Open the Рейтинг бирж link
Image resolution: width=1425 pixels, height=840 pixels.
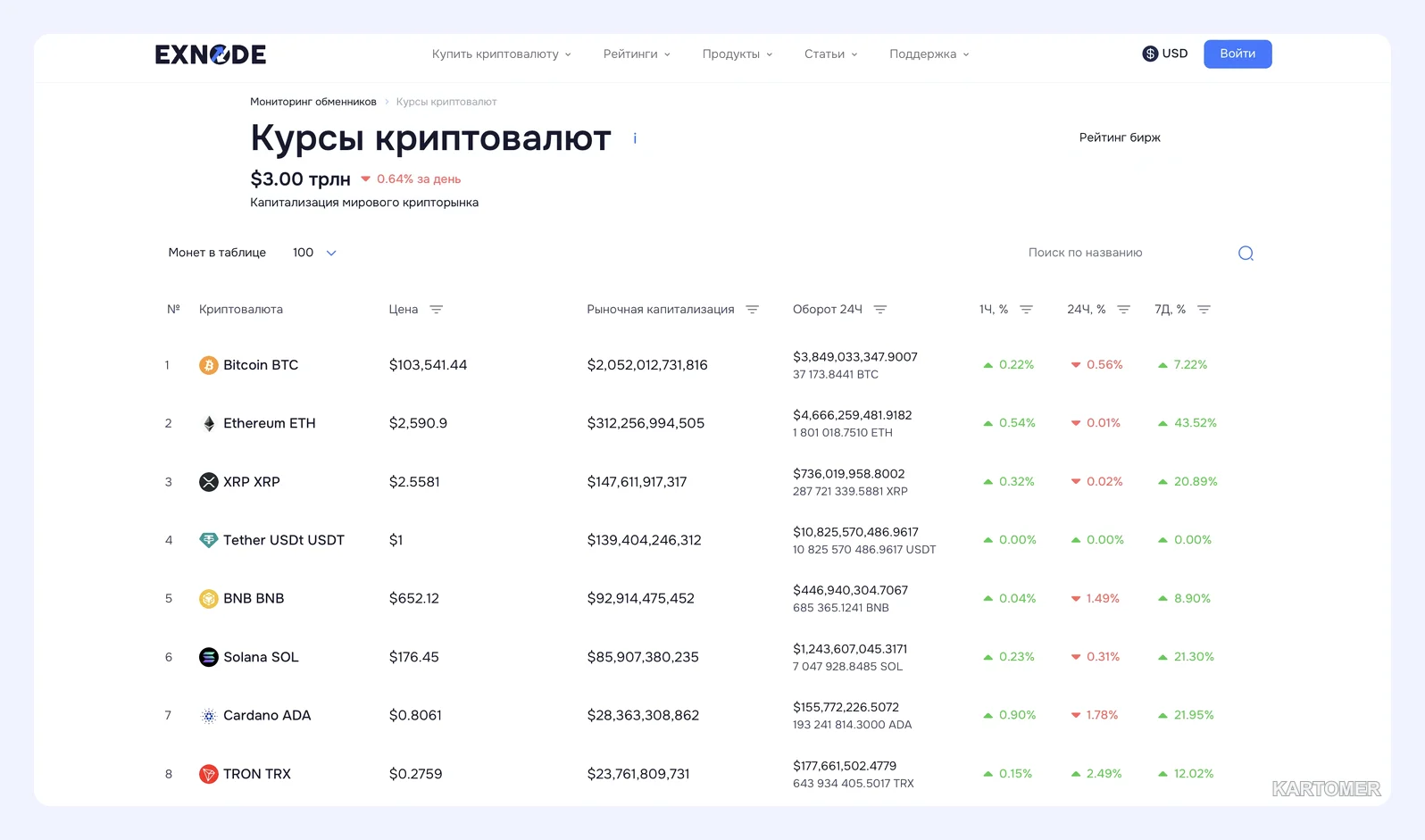click(x=1120, y=137)
